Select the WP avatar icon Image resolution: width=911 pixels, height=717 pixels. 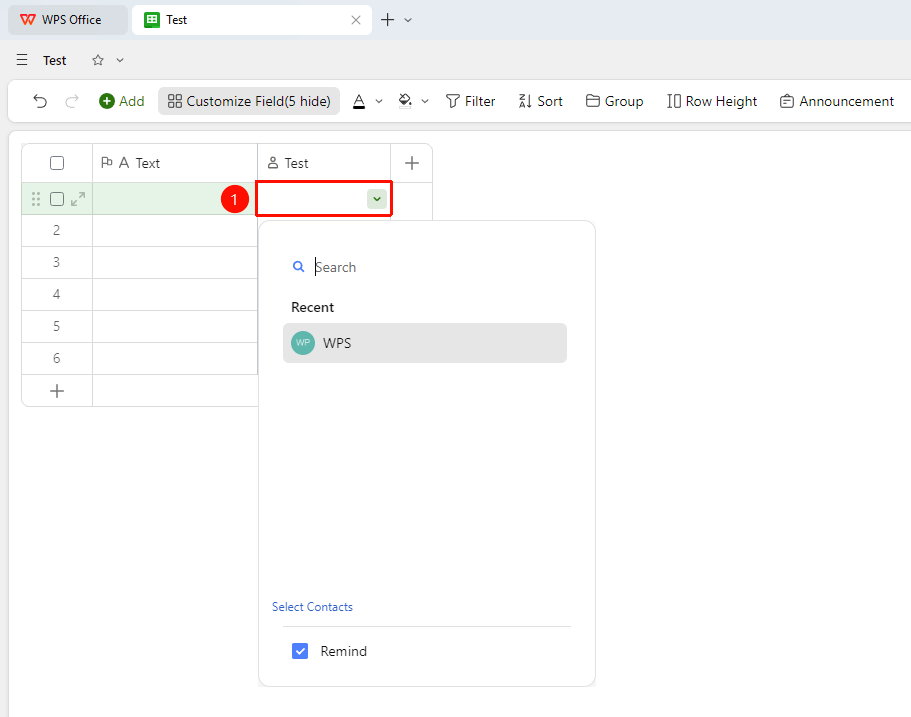303,343
